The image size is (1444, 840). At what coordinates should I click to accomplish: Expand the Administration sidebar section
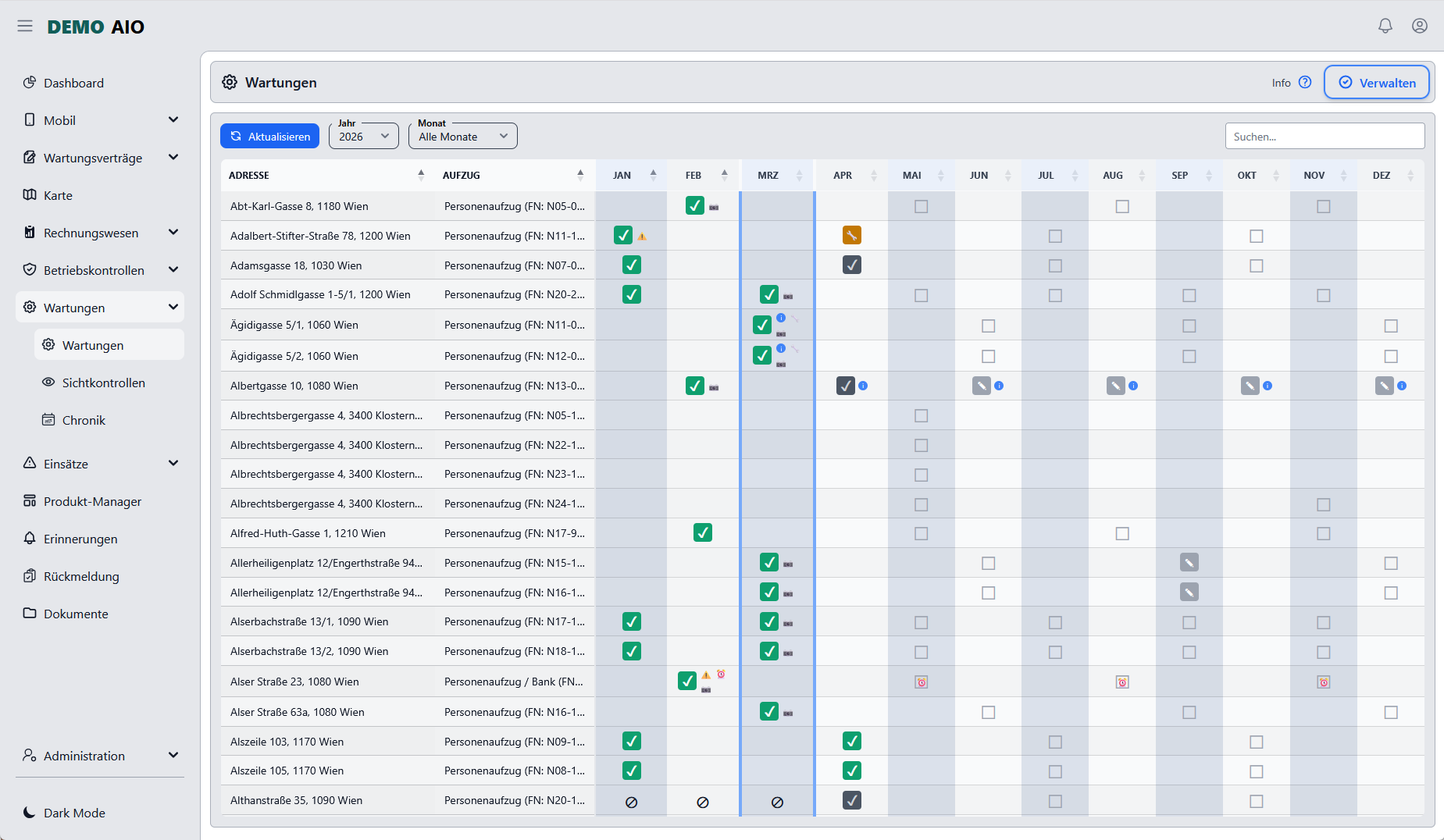[100, 756]
